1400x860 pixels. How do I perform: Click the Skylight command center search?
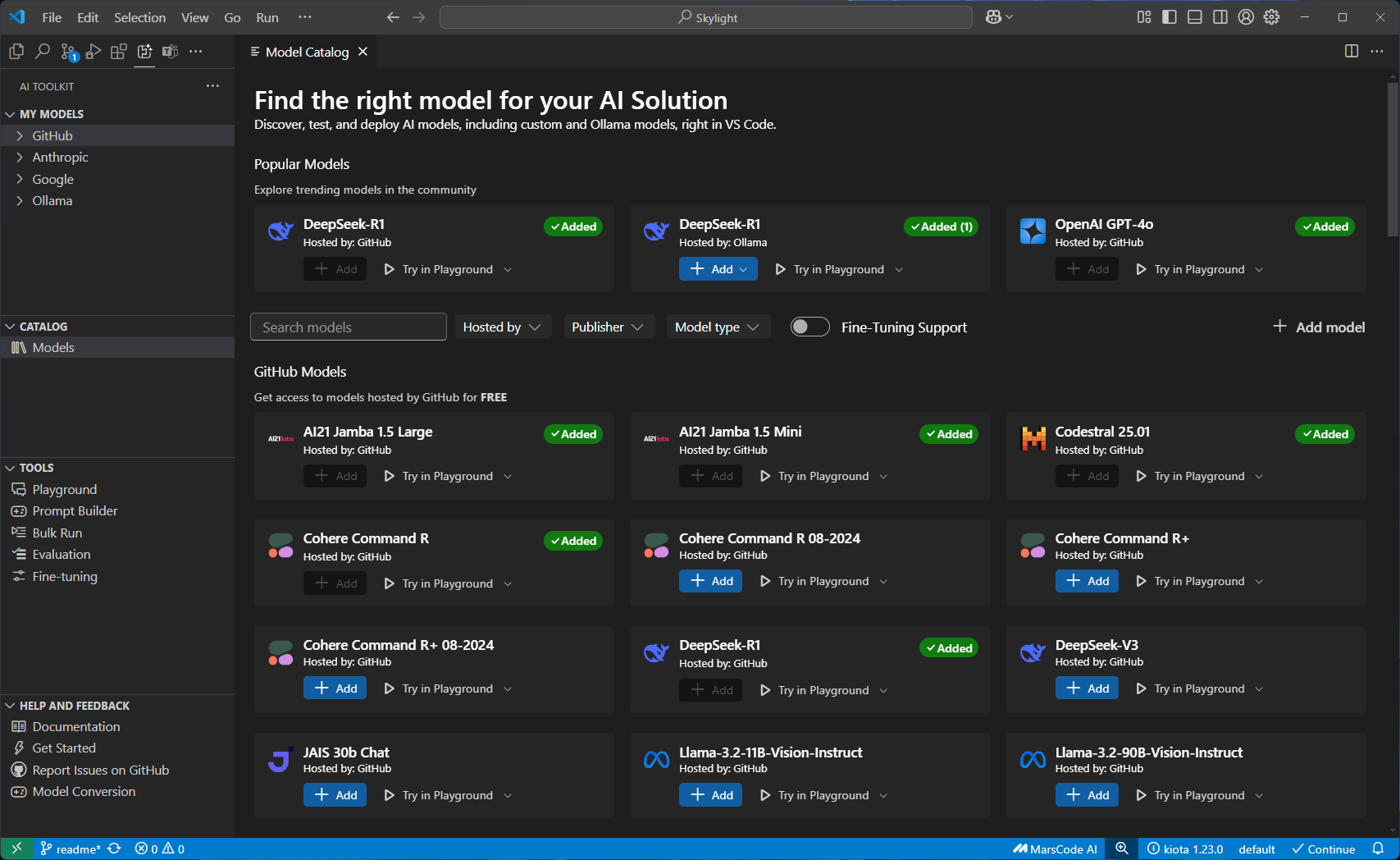(706, 17)
